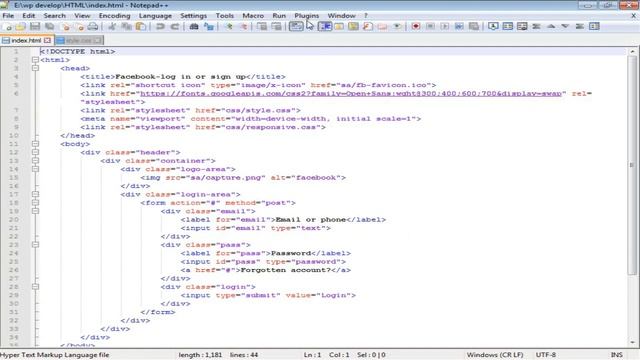Open the File menu

click(8, 16)
